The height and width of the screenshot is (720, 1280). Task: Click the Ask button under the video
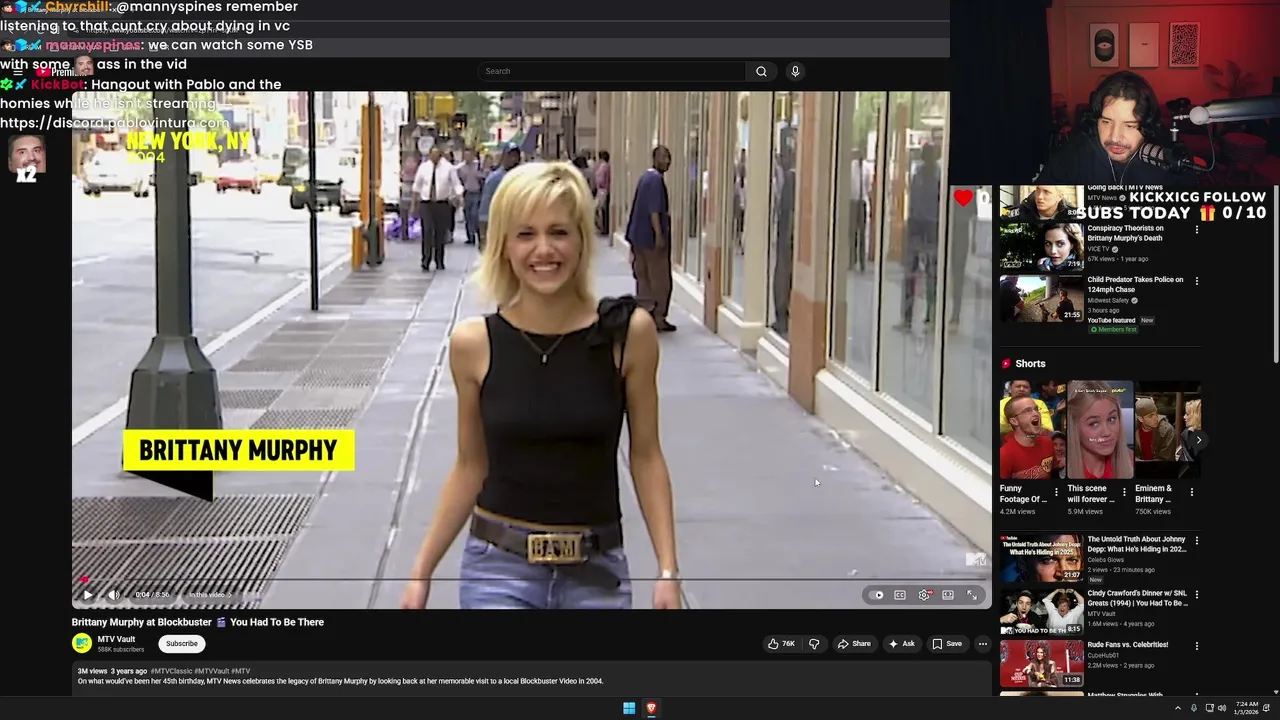[902, 644]
